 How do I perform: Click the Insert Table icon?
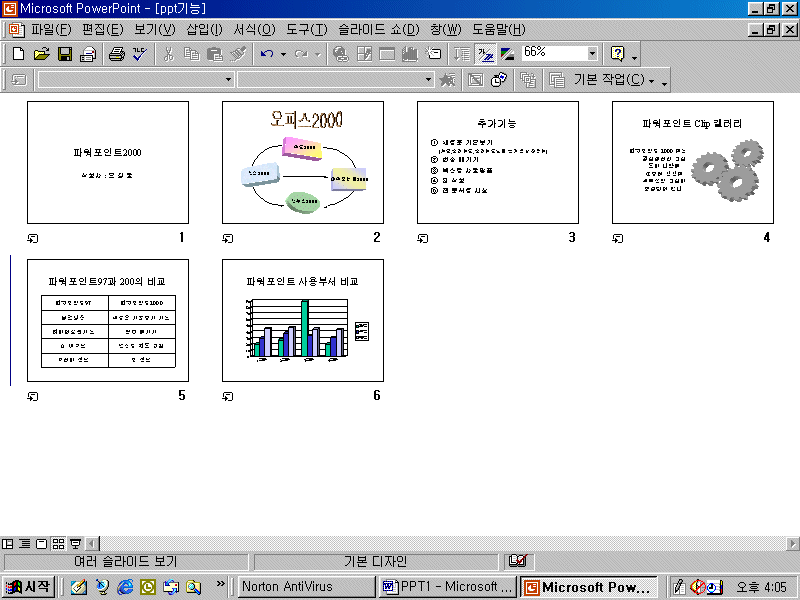[x=387, y=54]
